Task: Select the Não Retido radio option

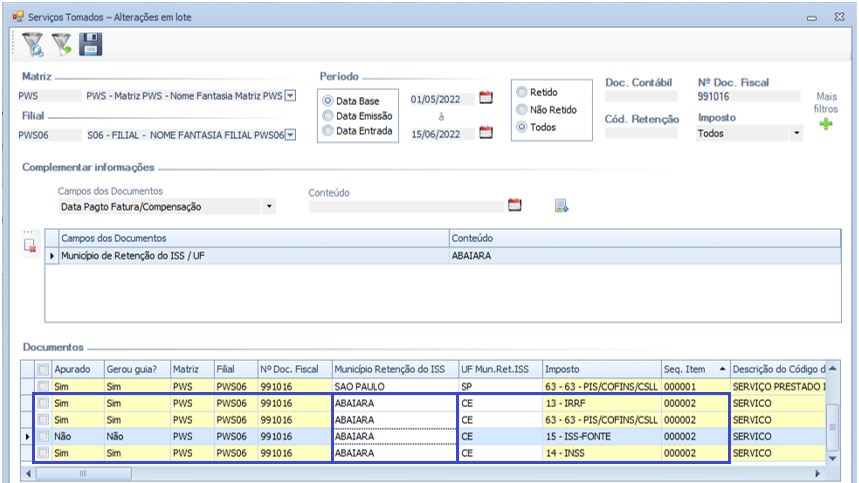Action: (521, 110)
